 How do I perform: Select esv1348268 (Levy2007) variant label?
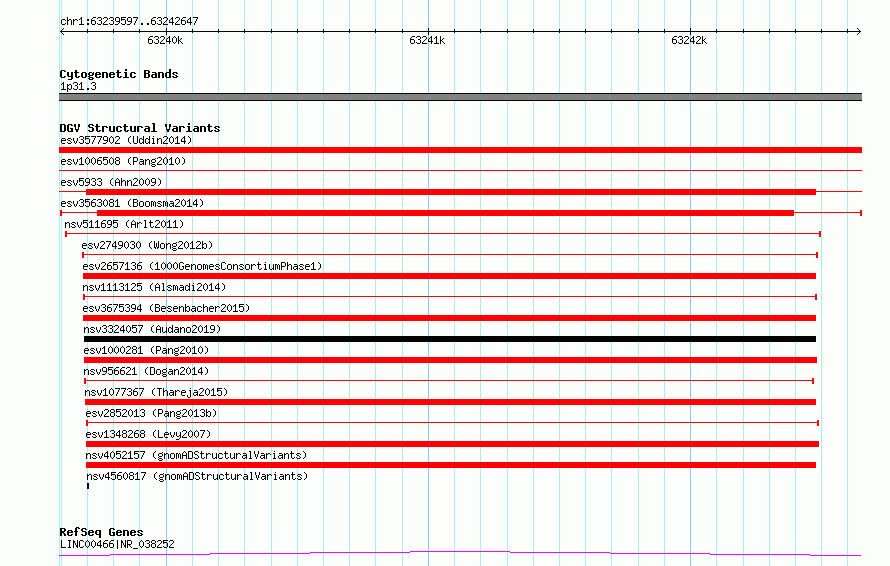(148, 434)
